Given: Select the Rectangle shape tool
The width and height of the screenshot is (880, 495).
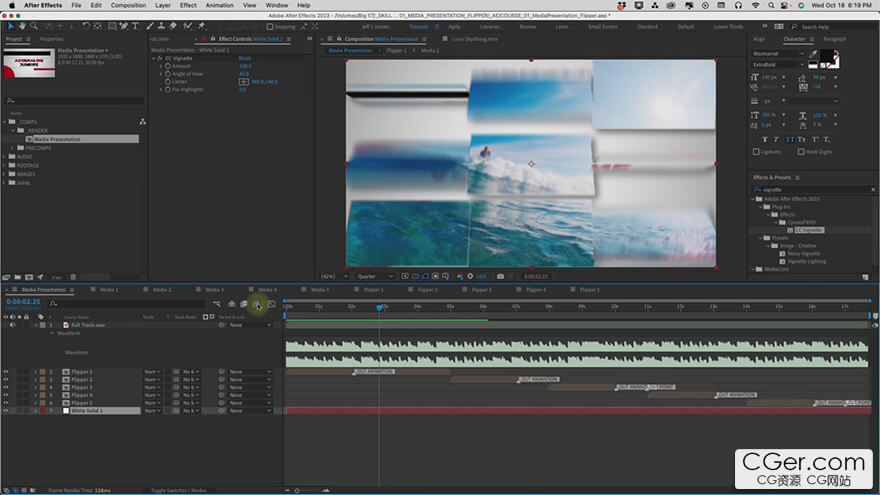Looking at the screenshot, I should pyautogui.click(x=112, y=26).
